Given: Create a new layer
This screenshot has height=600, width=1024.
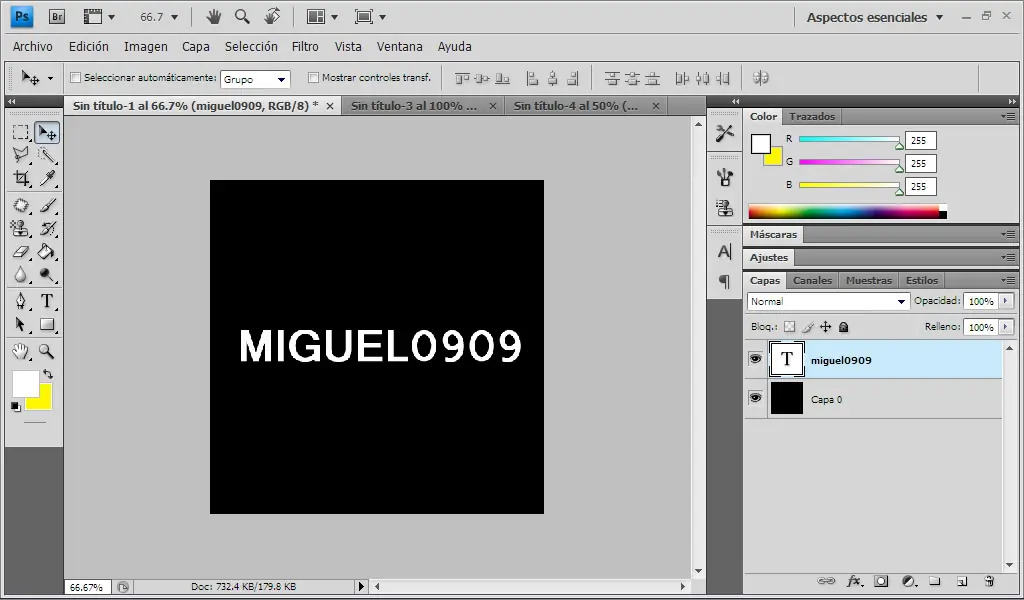Looking at the screenshot, I should pyautogui.click(x=962, y=581).
